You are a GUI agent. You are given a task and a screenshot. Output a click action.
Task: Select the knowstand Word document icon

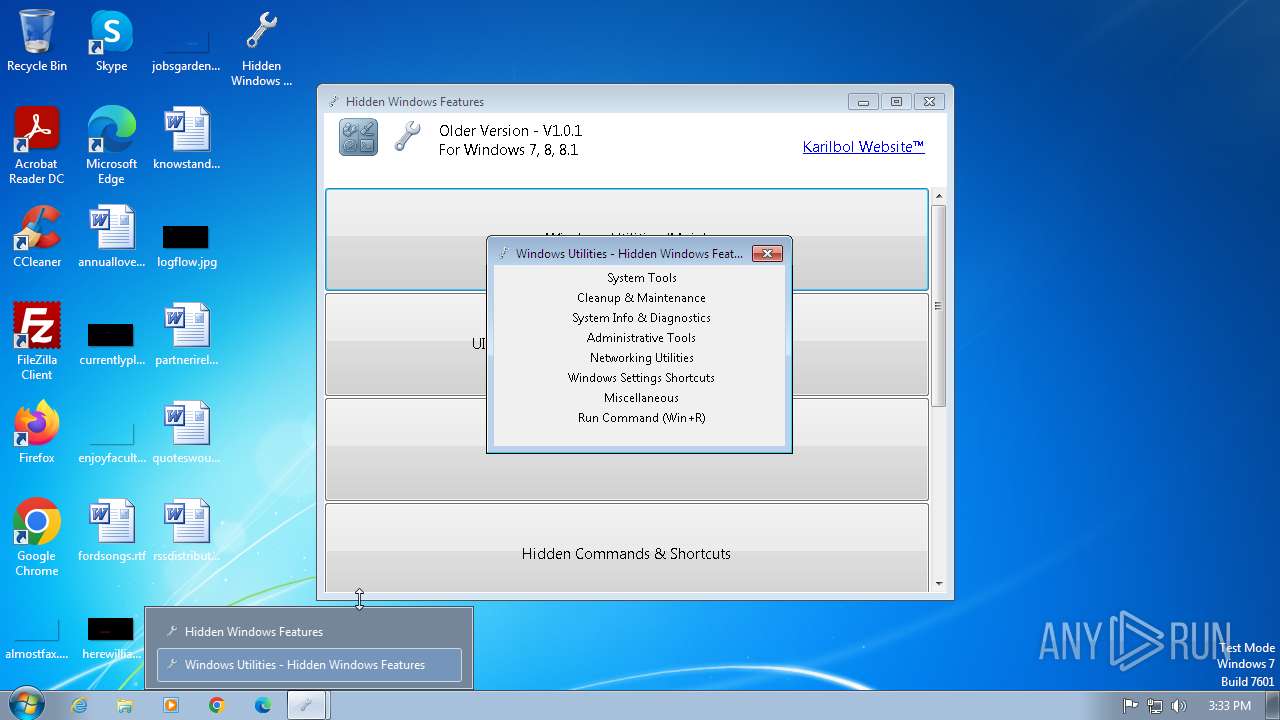(186, 139)
